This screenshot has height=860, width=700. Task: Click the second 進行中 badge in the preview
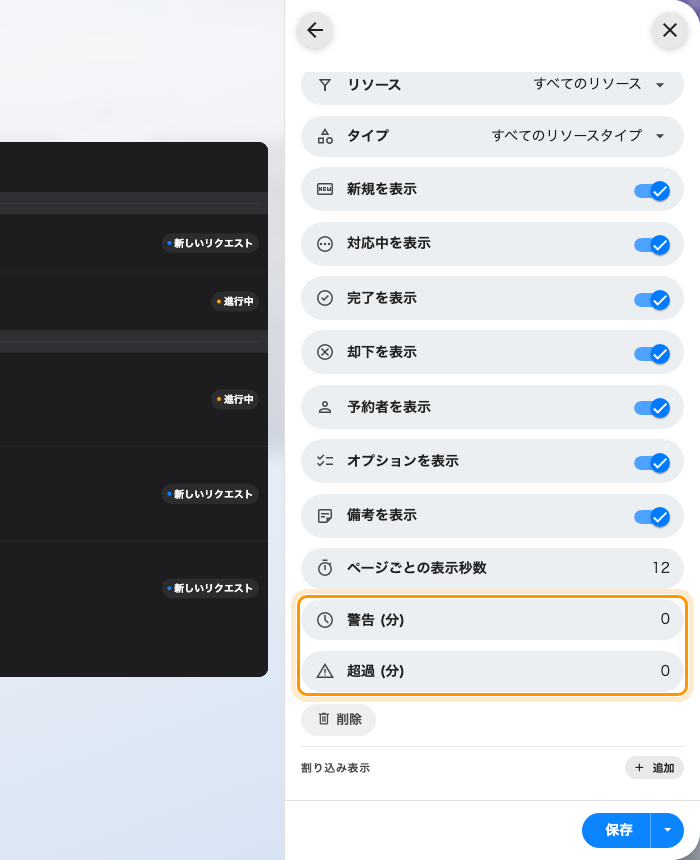[235, 399]
